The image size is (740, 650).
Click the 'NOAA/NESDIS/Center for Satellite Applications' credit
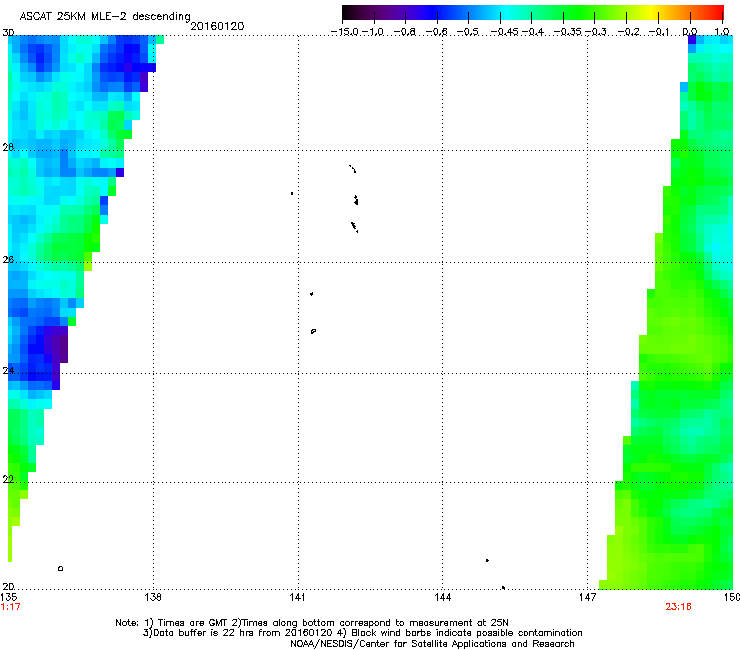point(432,644)
